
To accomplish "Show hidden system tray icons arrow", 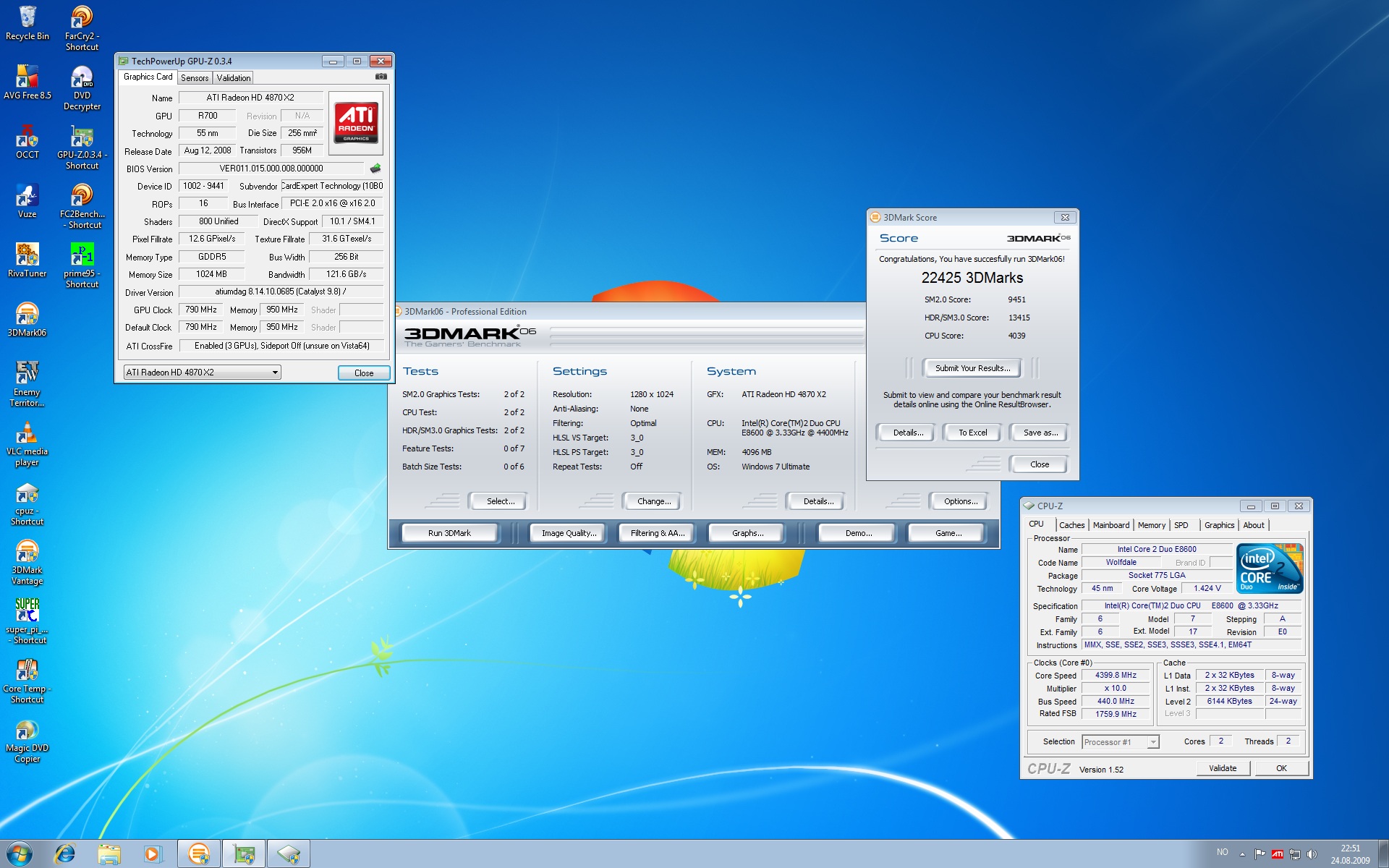I will tap(1242, 854).
